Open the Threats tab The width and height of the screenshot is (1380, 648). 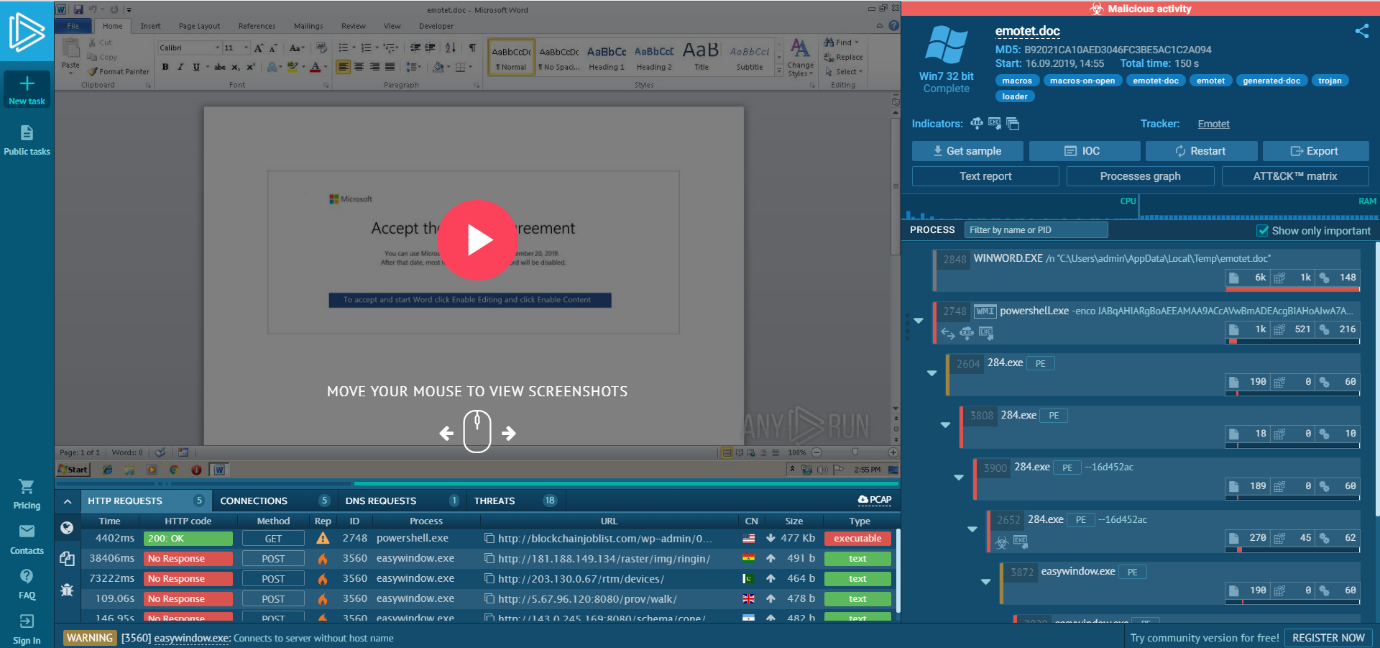(495, 501)
